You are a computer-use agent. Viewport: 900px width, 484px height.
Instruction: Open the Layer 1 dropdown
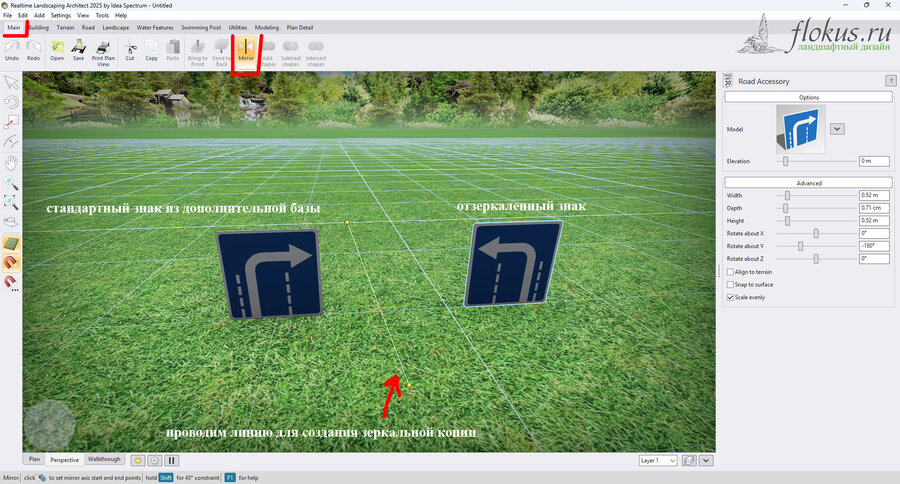pos(658,460)
